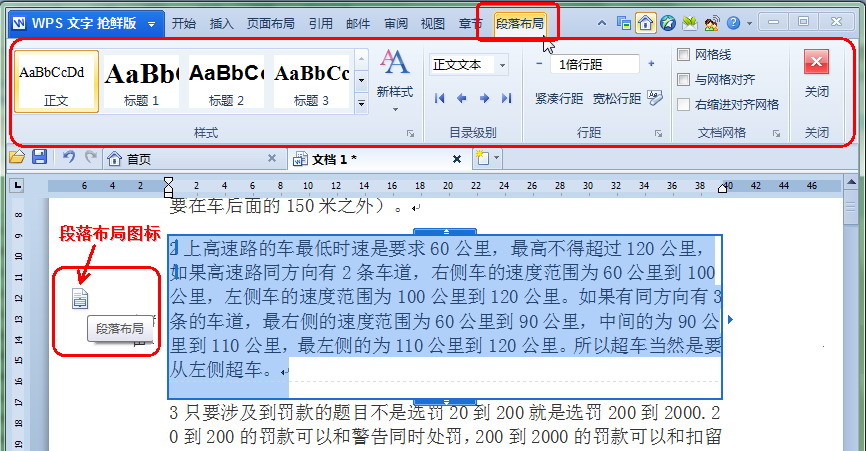The height and width of the screenshot is (451, 866).
Task: Enable the 网格线 gridlines checkbox
Action: [x=684, y=55]
